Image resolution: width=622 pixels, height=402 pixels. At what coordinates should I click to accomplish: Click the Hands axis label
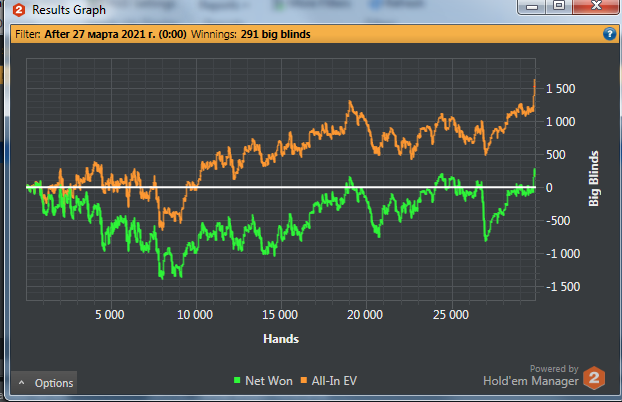pos(281,339)
